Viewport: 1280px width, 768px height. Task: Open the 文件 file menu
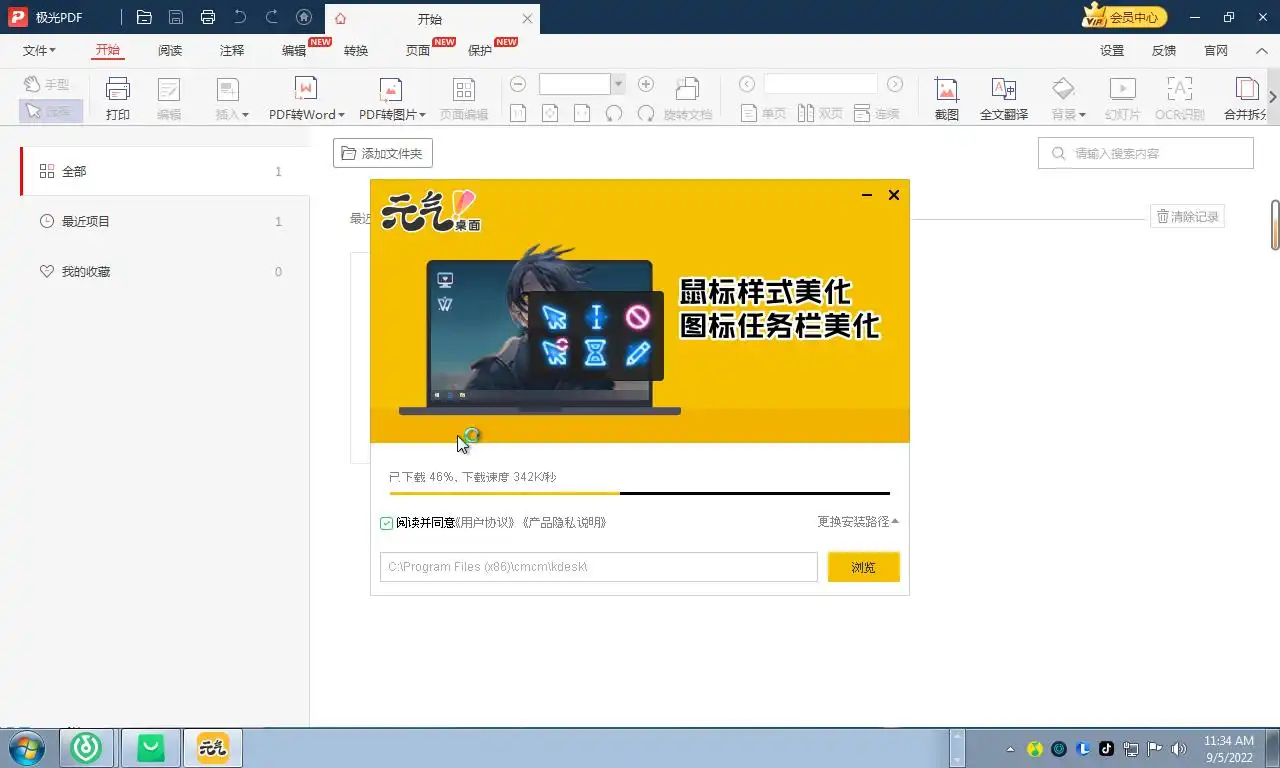click(39, 50)
